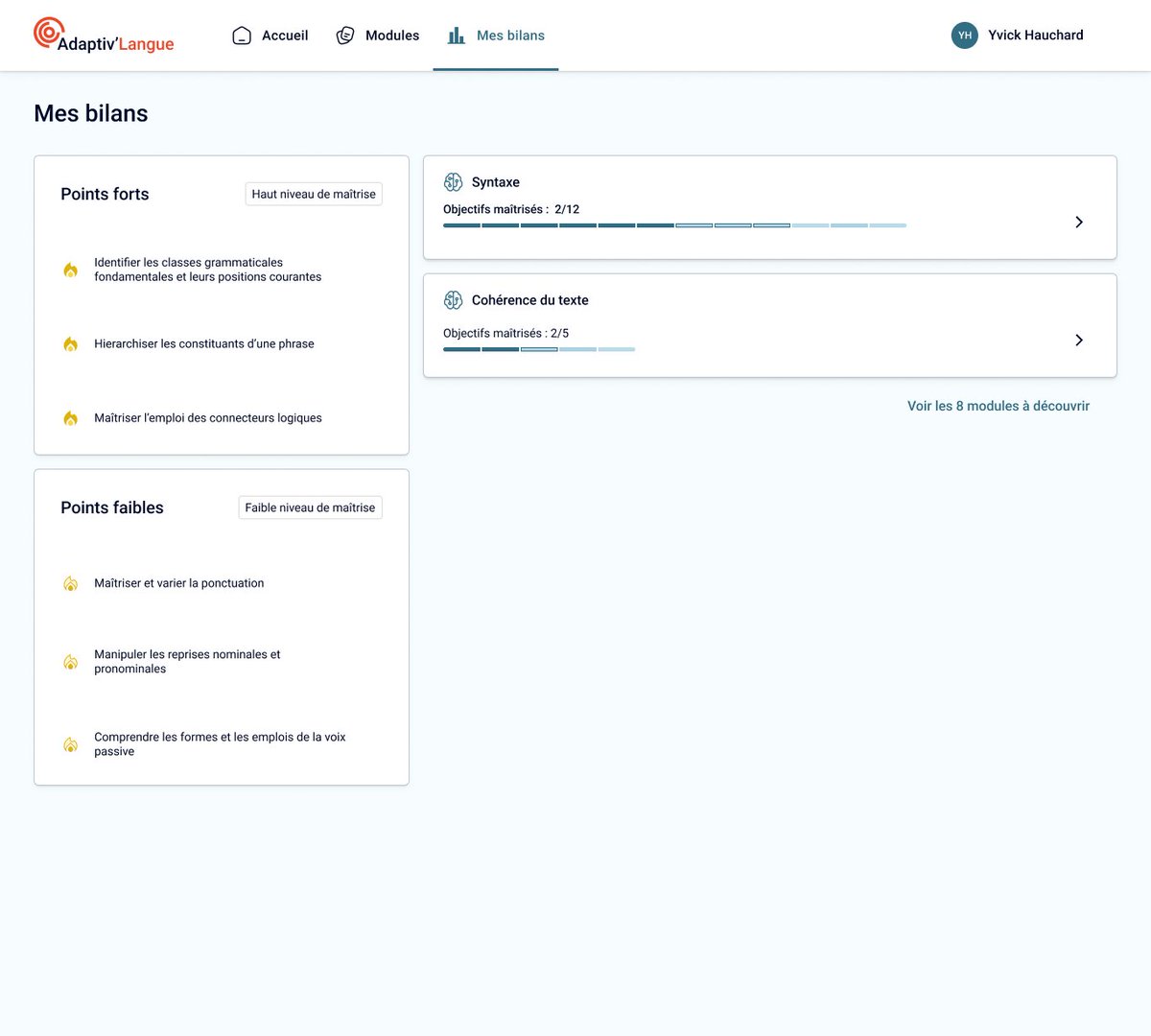
Task: Click the Mes bilans bar chart icon
Action: click(x=457, y=35)
